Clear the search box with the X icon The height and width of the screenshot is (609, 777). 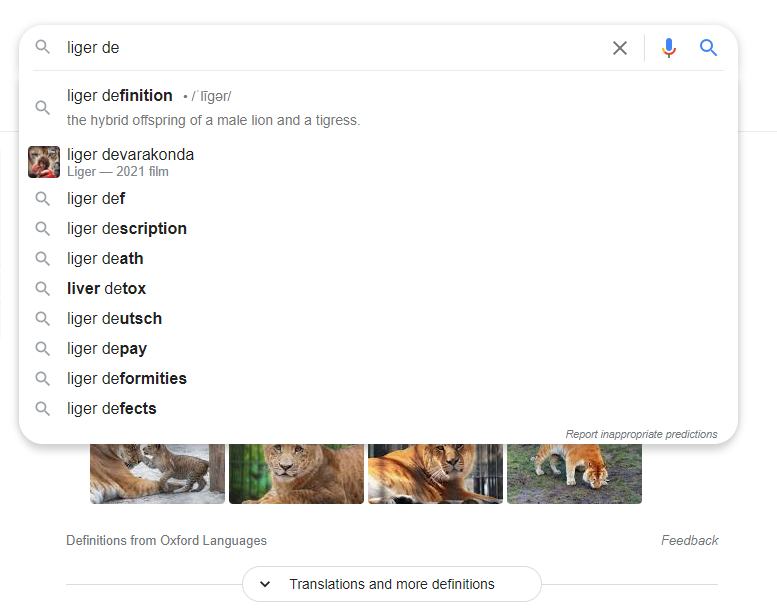pos(620,48)
